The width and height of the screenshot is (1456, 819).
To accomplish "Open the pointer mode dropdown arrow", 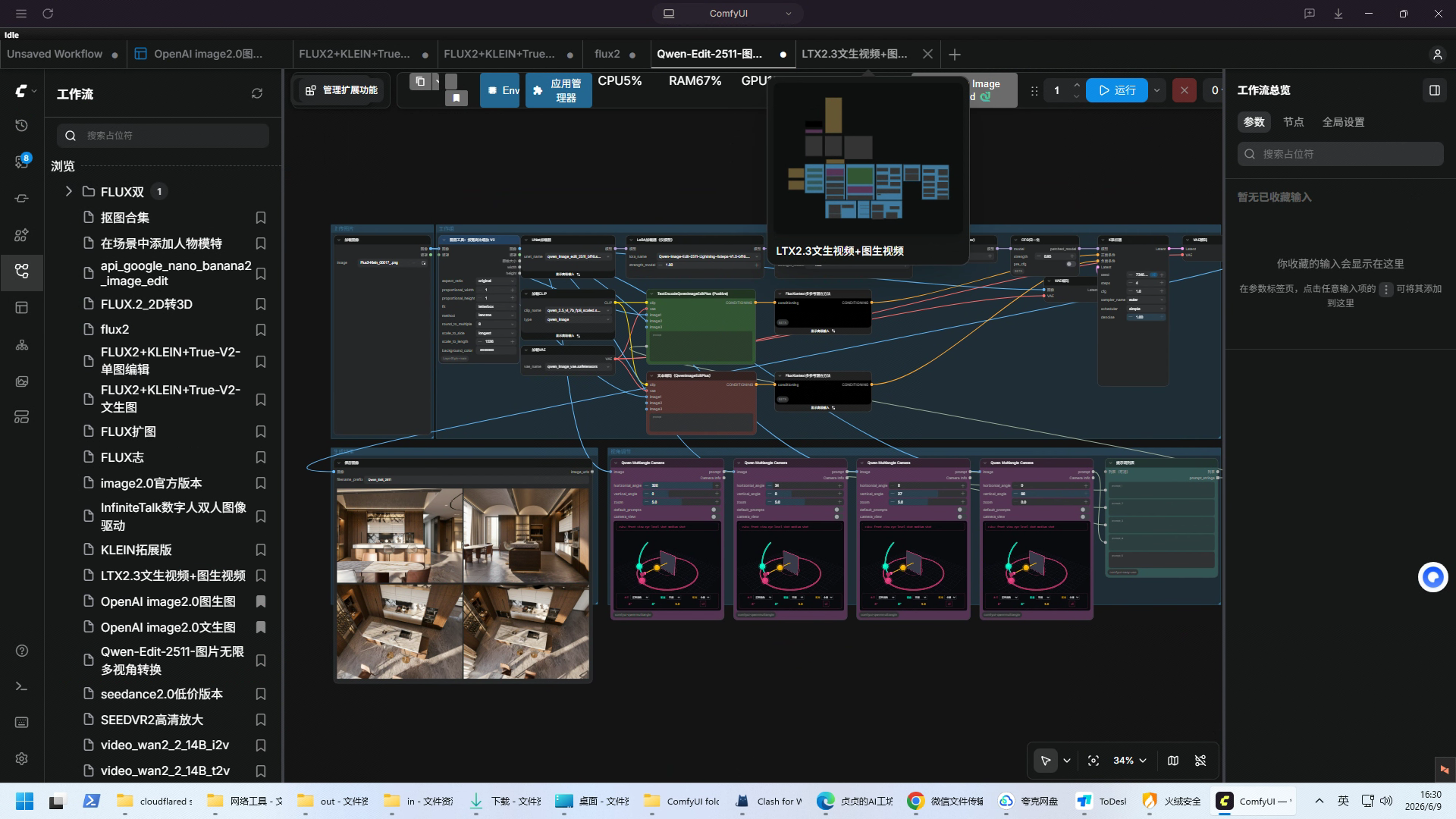I will point(1067,761).
